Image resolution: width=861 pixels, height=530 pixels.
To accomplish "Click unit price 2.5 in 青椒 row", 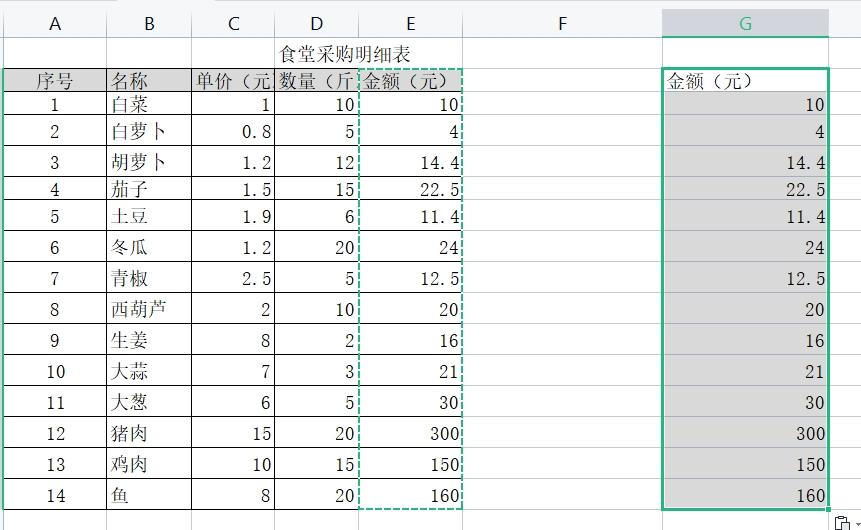I will [x=233, y=277].
